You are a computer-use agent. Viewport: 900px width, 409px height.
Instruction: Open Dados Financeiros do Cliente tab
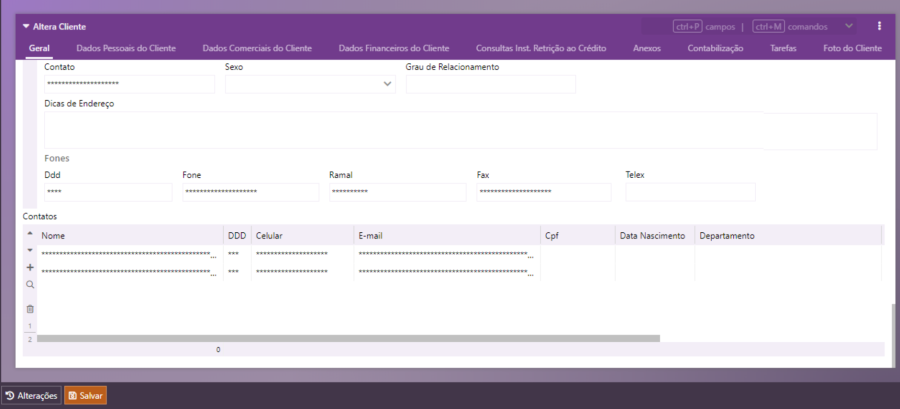[x=394, y=48]
